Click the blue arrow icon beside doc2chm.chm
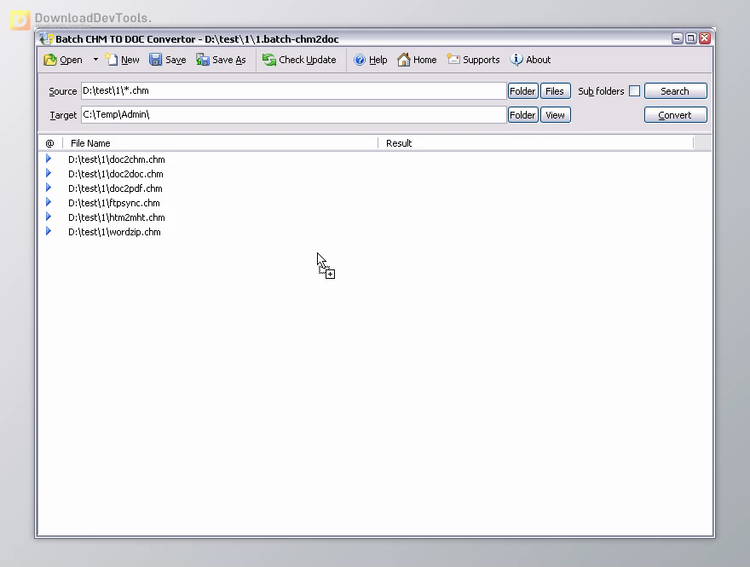The height and width of the screenshot is (567, 750). pyautogui.click(x=48, y=158)
